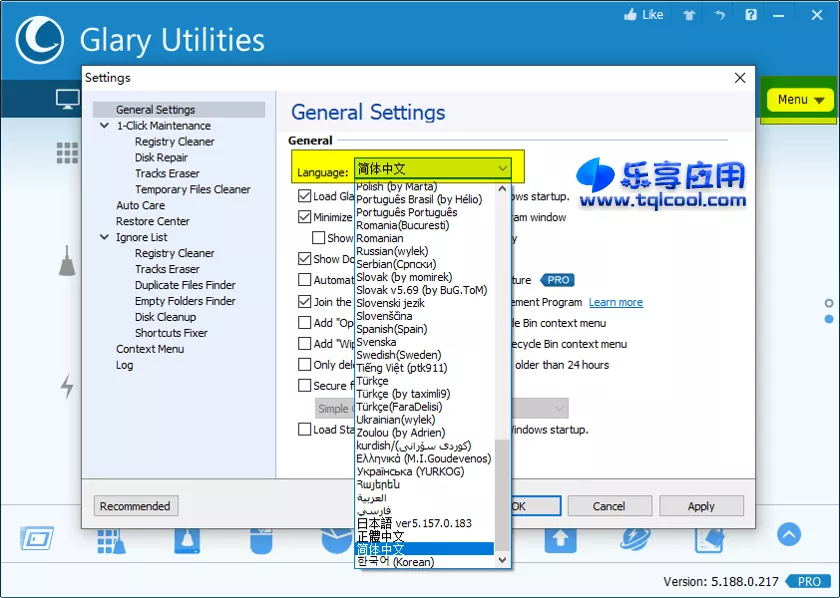Collapse the Ignore List section
The width and height of the screenshot is (840, 598).
[x=103, y=237]
